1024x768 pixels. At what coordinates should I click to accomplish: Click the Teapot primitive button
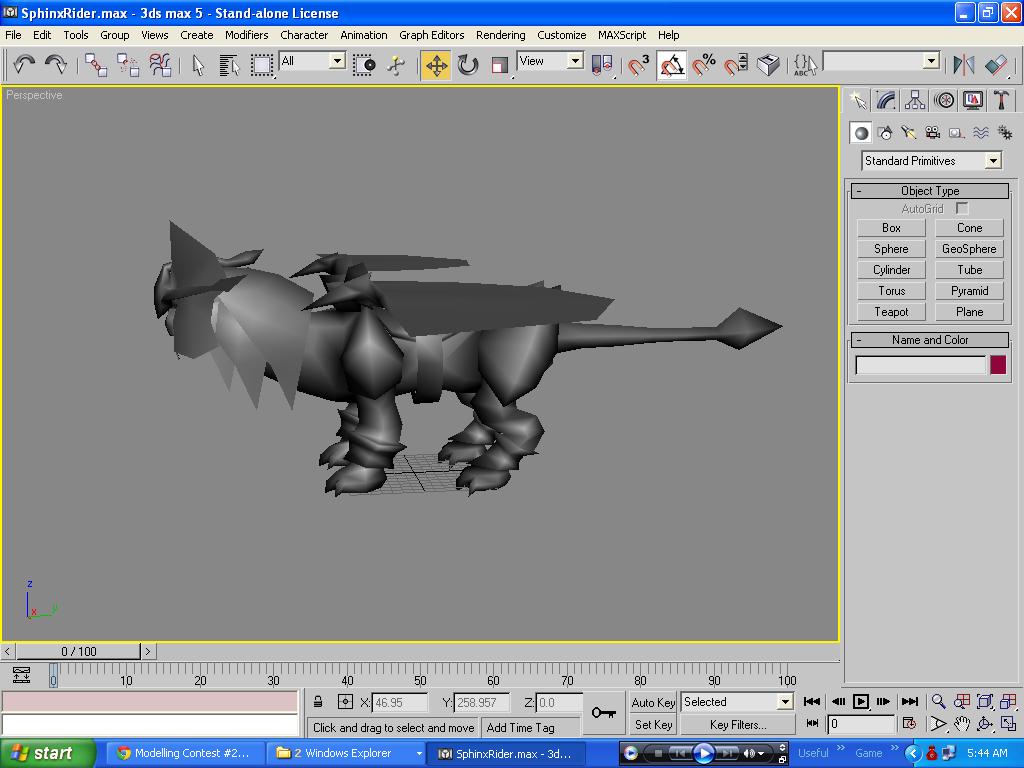point(891,312)
